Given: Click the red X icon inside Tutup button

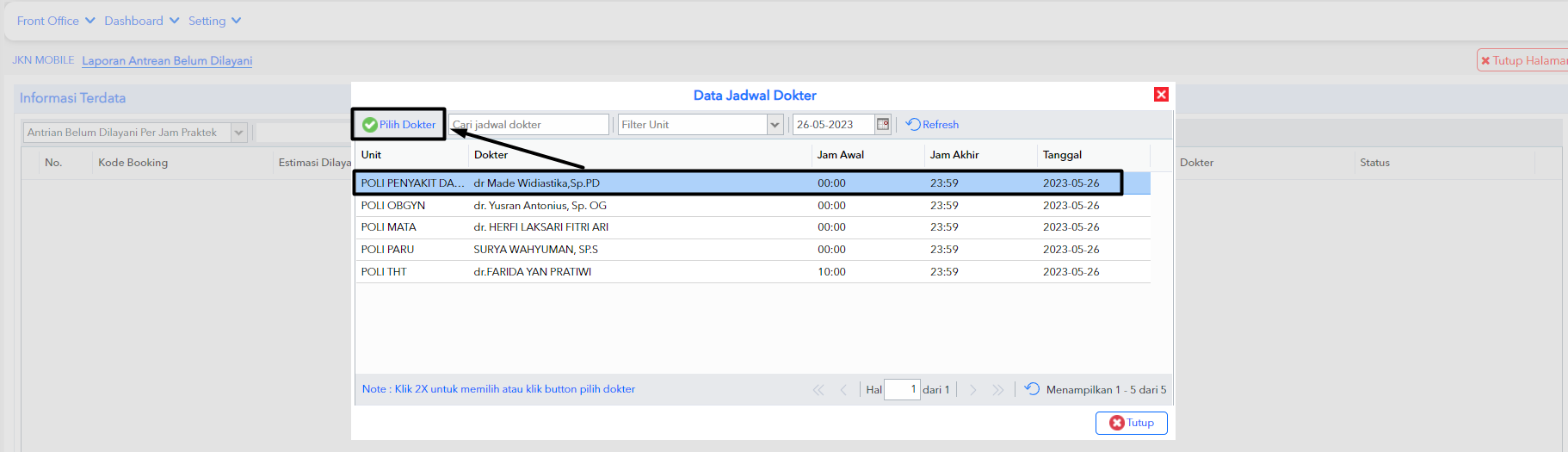Looking at the screenshot, I should pyautogui.click(x=1117, y=423).
